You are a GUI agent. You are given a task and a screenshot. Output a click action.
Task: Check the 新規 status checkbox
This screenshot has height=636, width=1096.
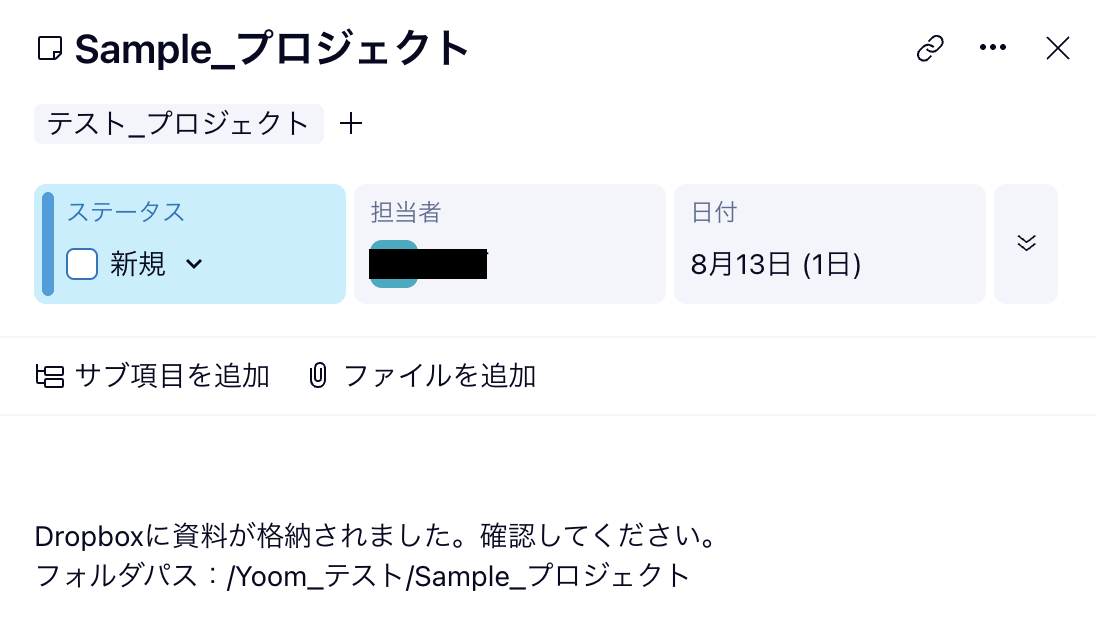click(82, 264)
